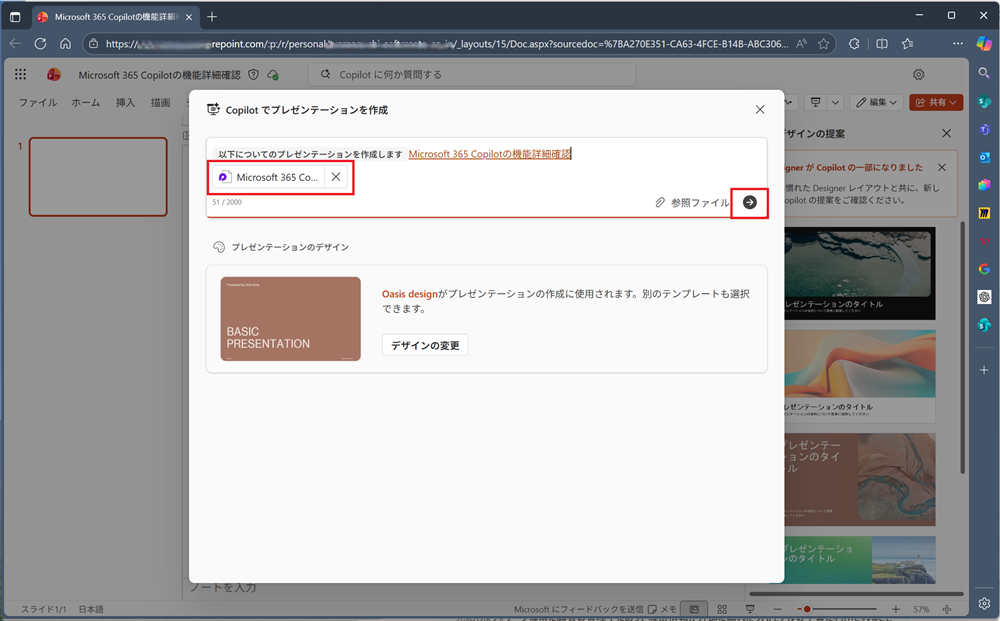Screen dimensions: 1000x621
Task: Open the Microsoft 365 app launcher grid icon
Action: point(20,74)
